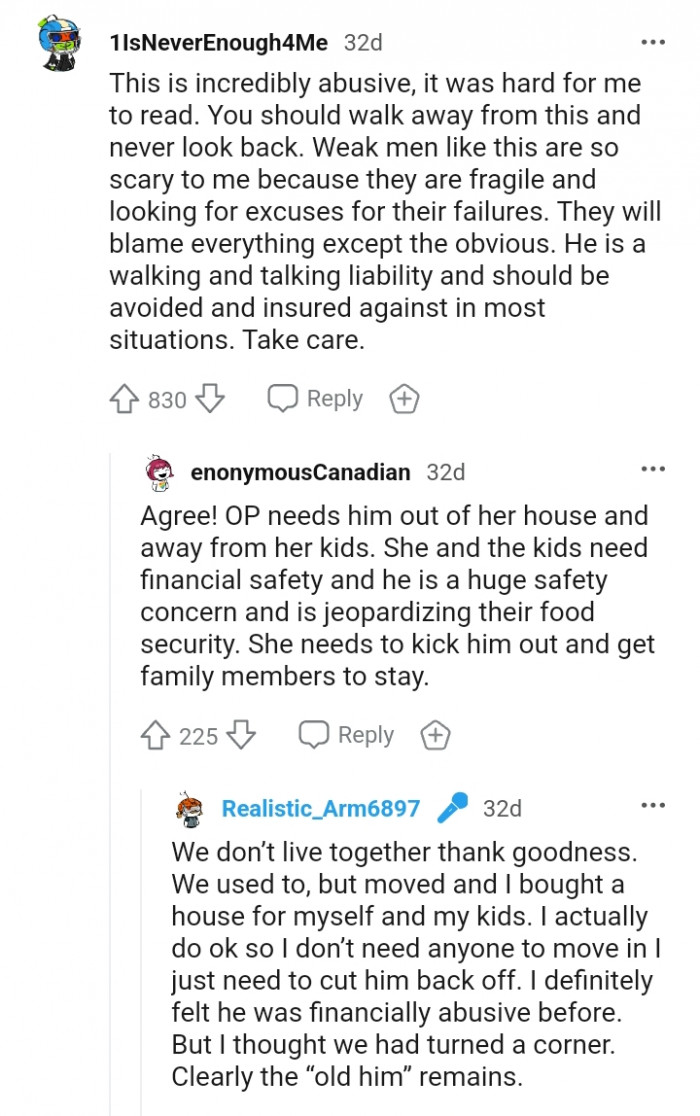Click the award icon on the top comment
This screenshot has height=1116, width=700.
click(x=404, y=398)
